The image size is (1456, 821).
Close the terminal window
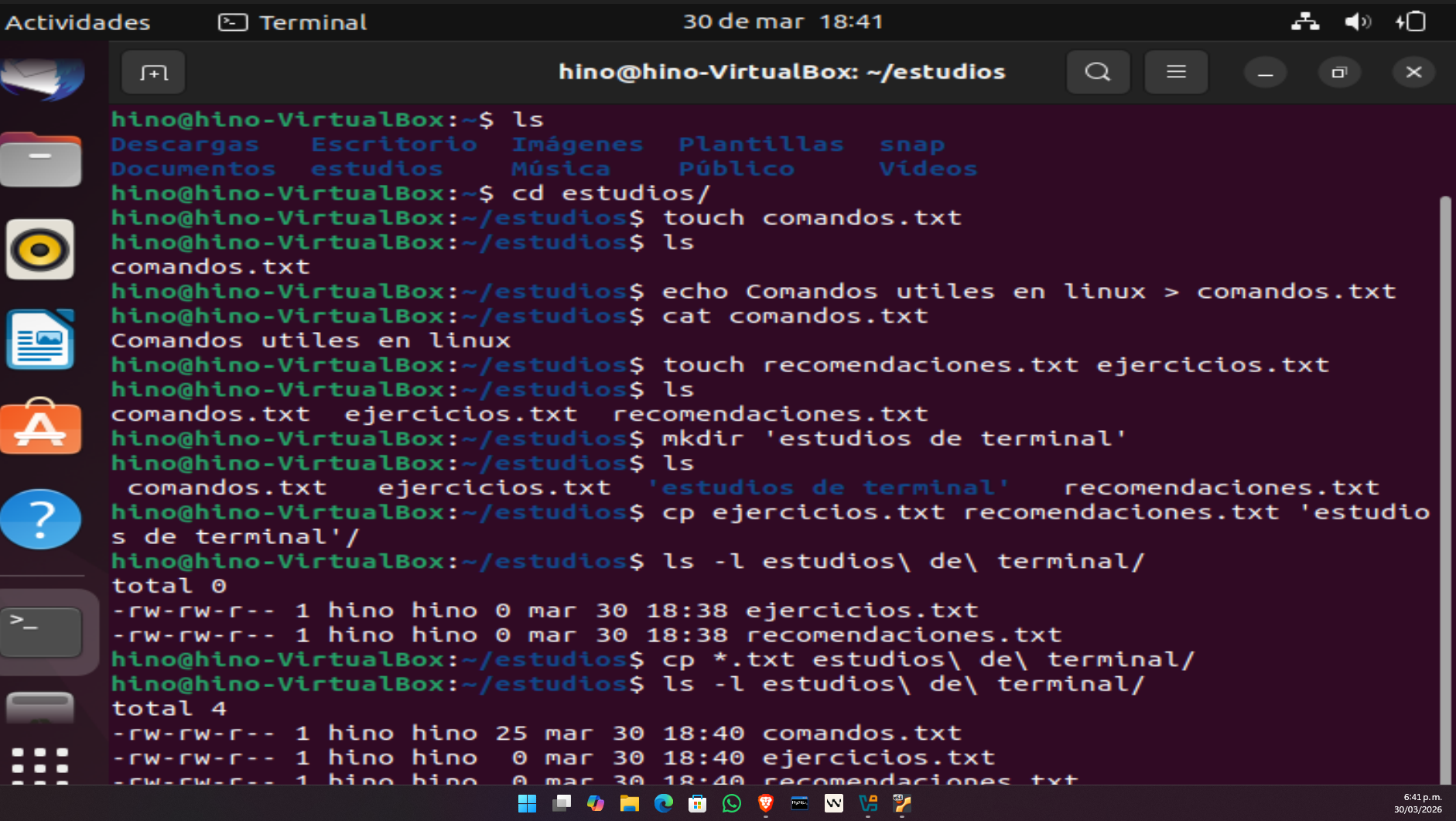click(x=1413, y=73)
